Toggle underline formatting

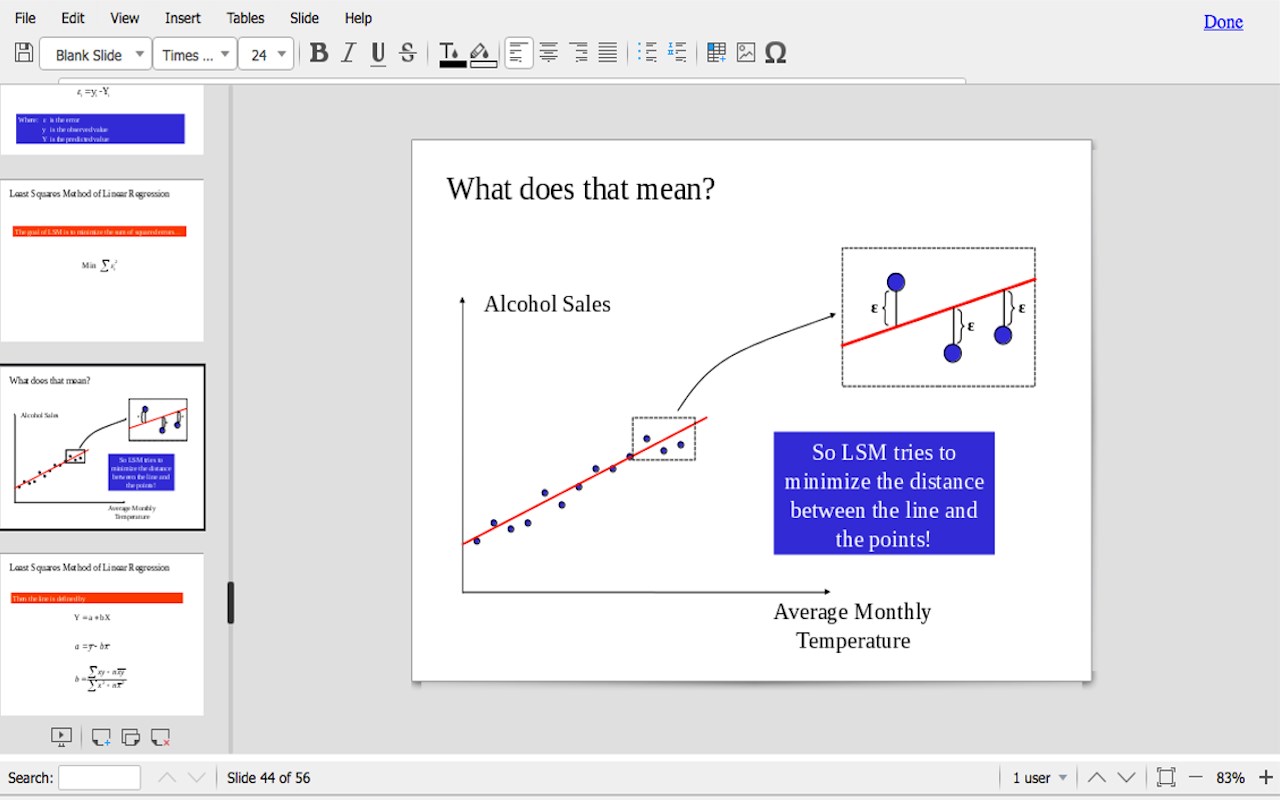(378, 53)
